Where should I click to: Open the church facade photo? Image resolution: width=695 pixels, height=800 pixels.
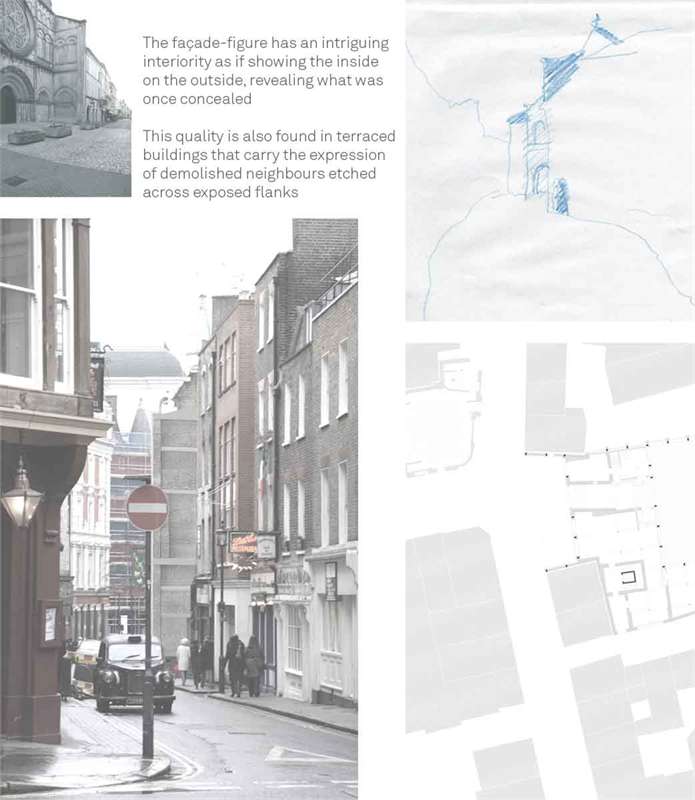[x=65, y=97]
